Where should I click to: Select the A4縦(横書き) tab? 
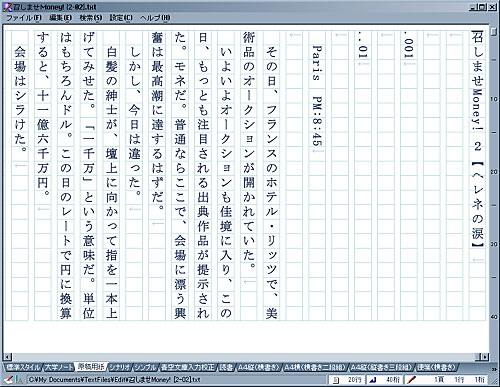[x=258, y=367]
